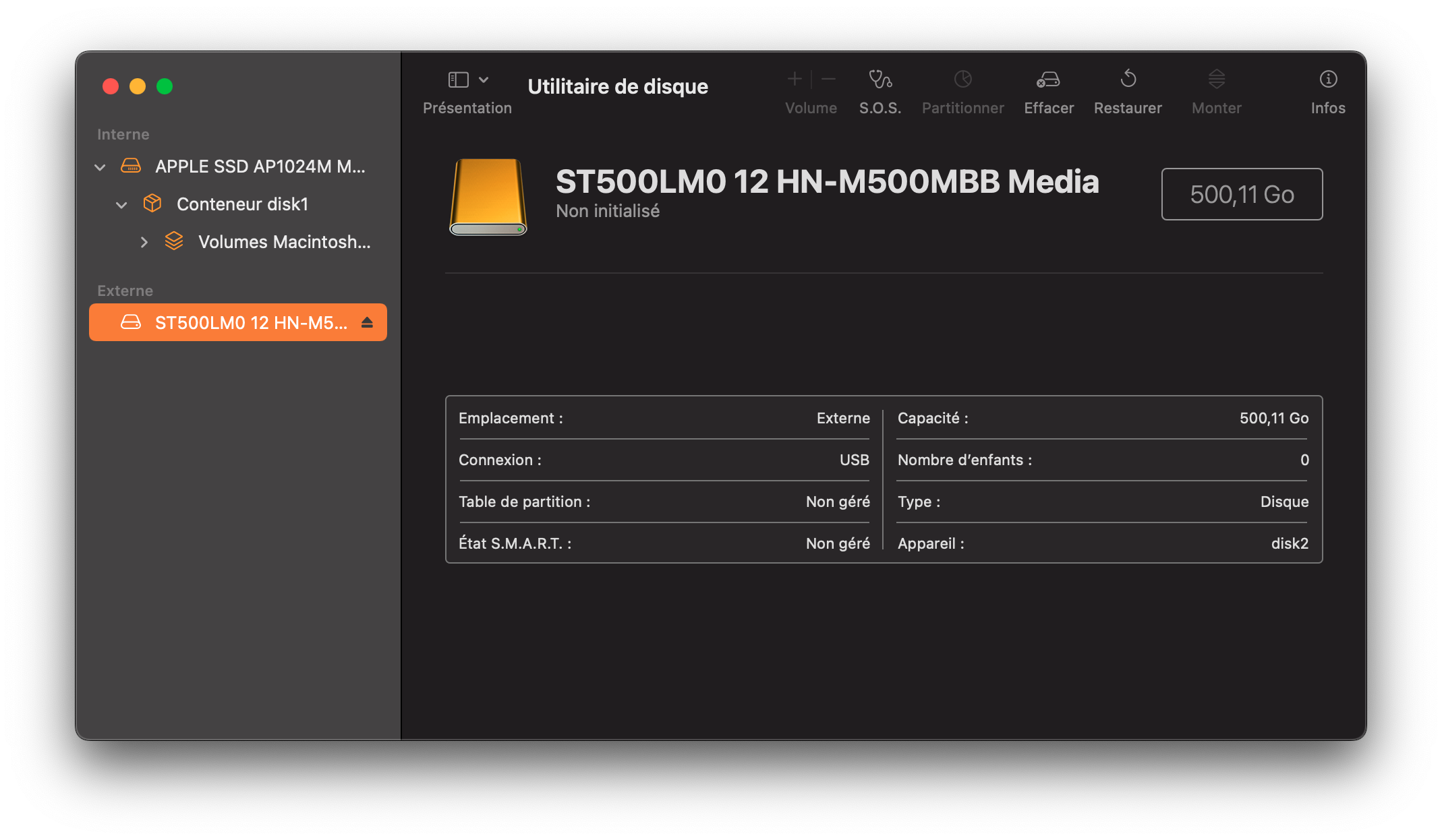The width and height of the screenshot is (1442, 840).
Task: Click the S.O.S. toolbar label
Action: (x=880, y=108)
